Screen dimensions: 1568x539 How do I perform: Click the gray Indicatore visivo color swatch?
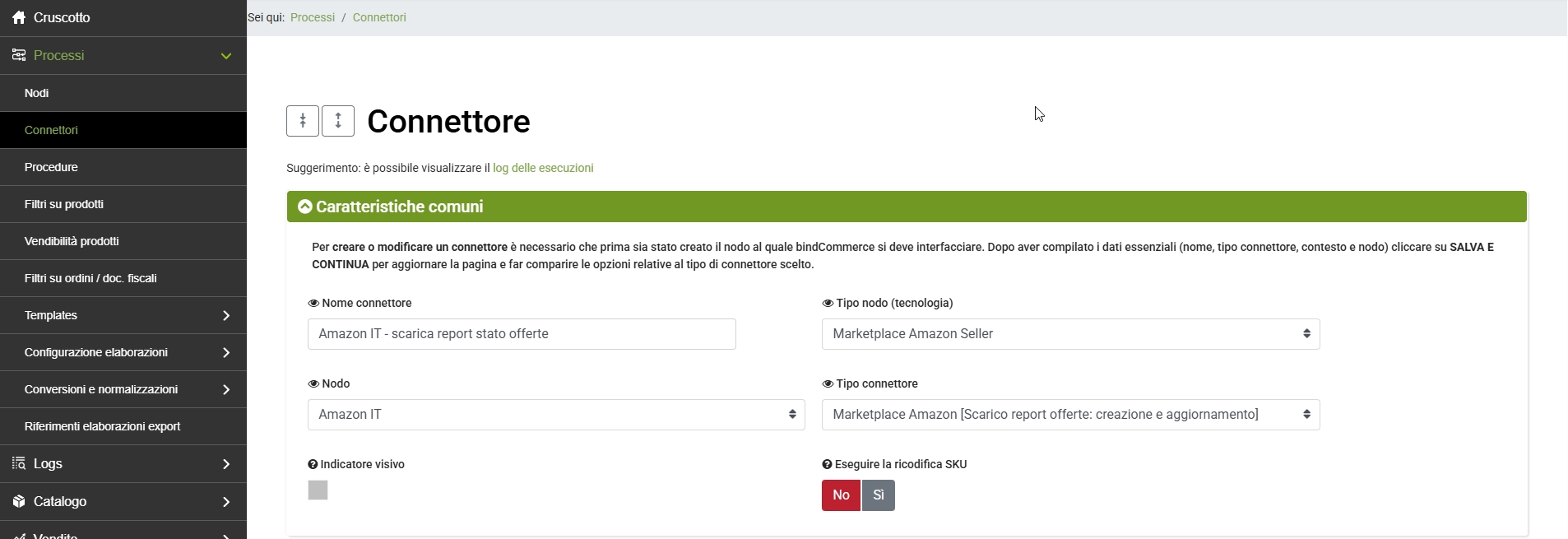click(x=318, y=490)
